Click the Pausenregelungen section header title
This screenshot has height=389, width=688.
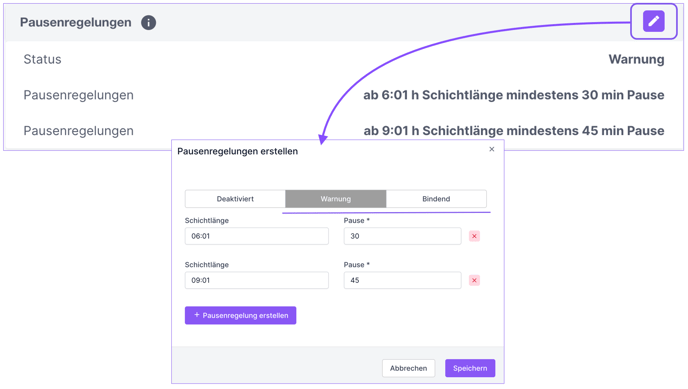point(75,22)
